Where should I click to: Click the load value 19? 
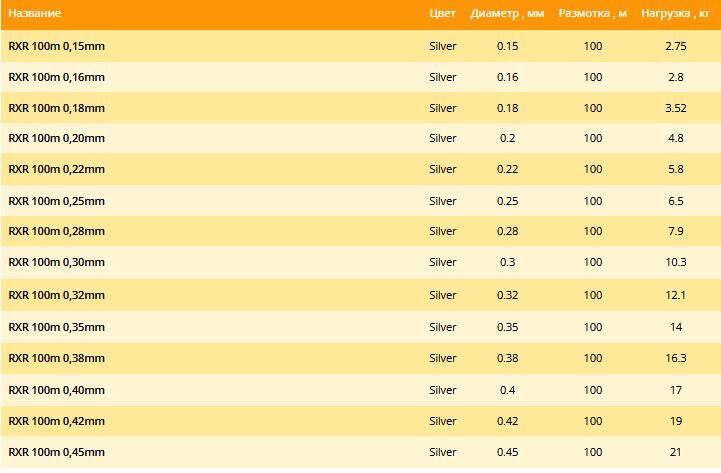[675, 422]
